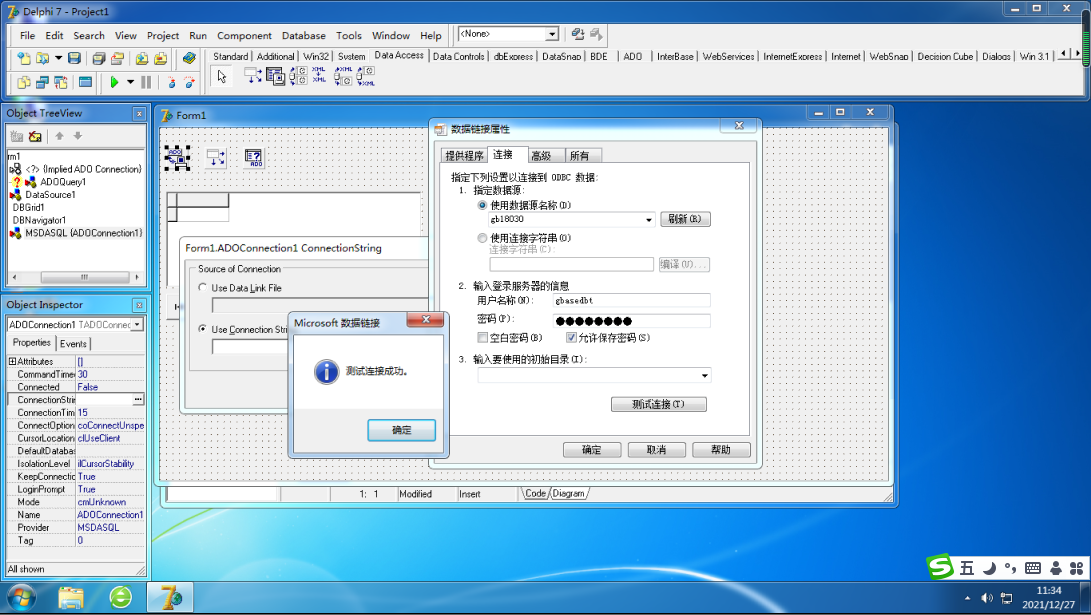This screenshot has height=615, width=1091.
Task: Click the Open file toolbar icon
Action: click(x=42, y=58)
